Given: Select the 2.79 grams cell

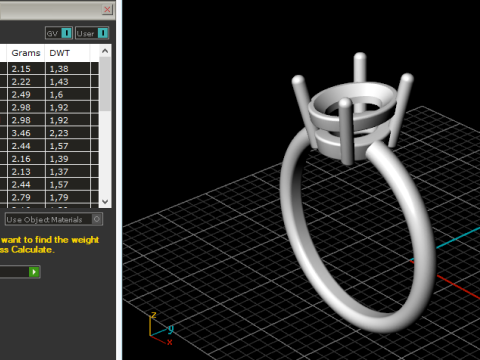Looking at the screenshot, I should 26,197.
